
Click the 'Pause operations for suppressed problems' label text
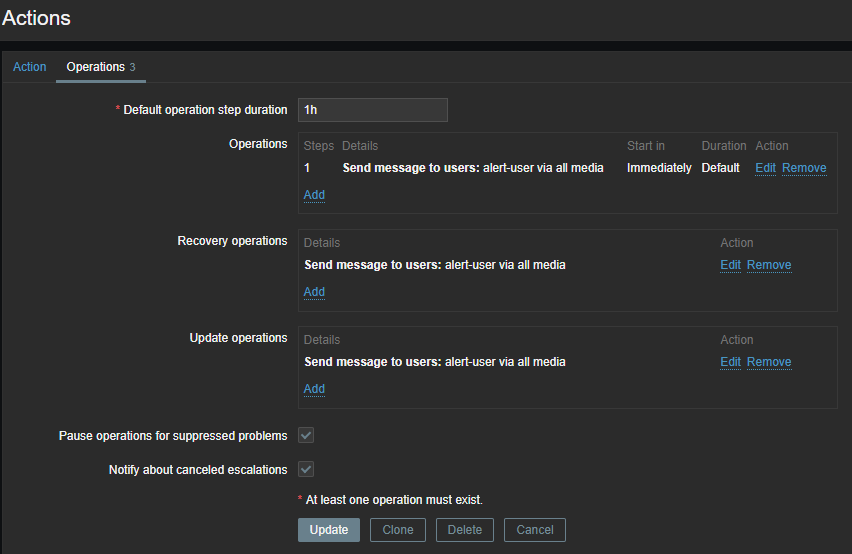click(173, 436)
